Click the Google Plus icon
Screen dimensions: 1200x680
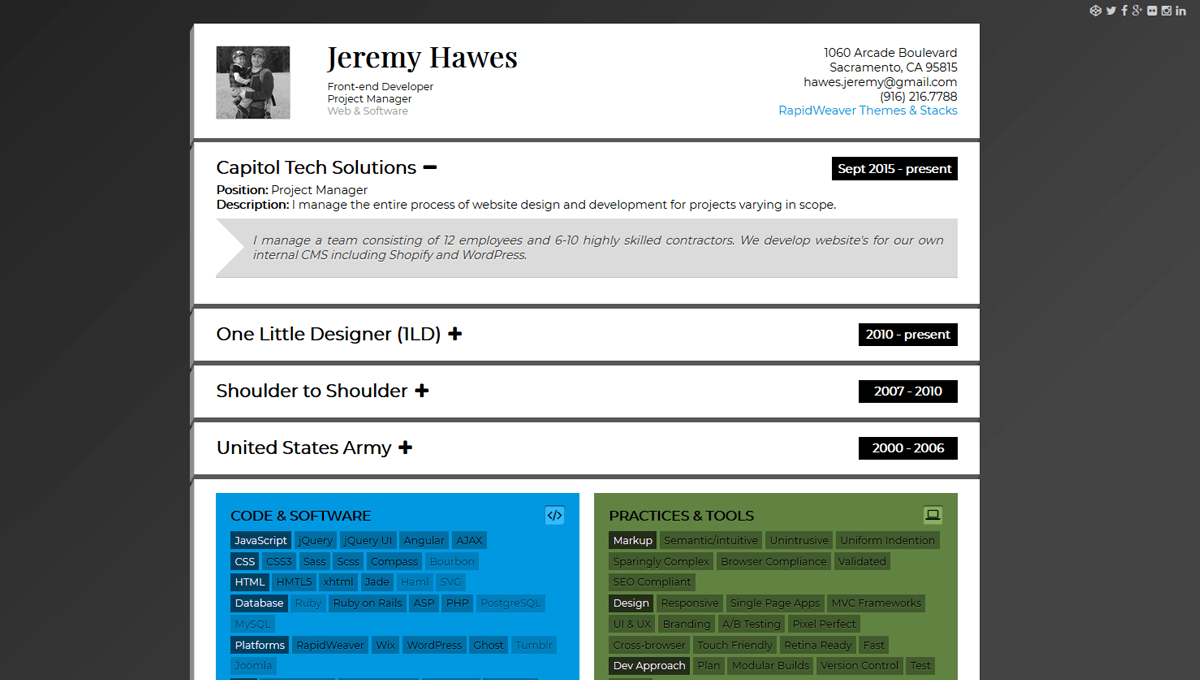click(x=1137, y=10)
